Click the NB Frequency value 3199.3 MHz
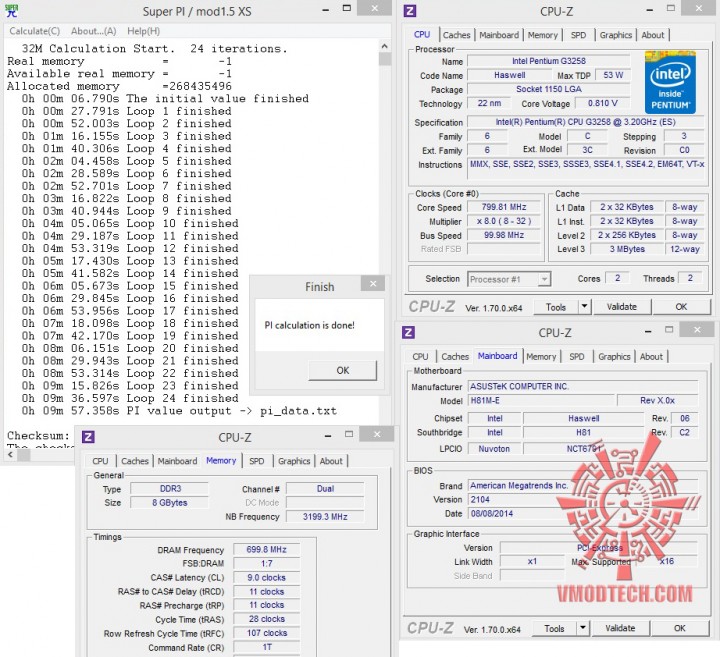 tap(325, 517)
